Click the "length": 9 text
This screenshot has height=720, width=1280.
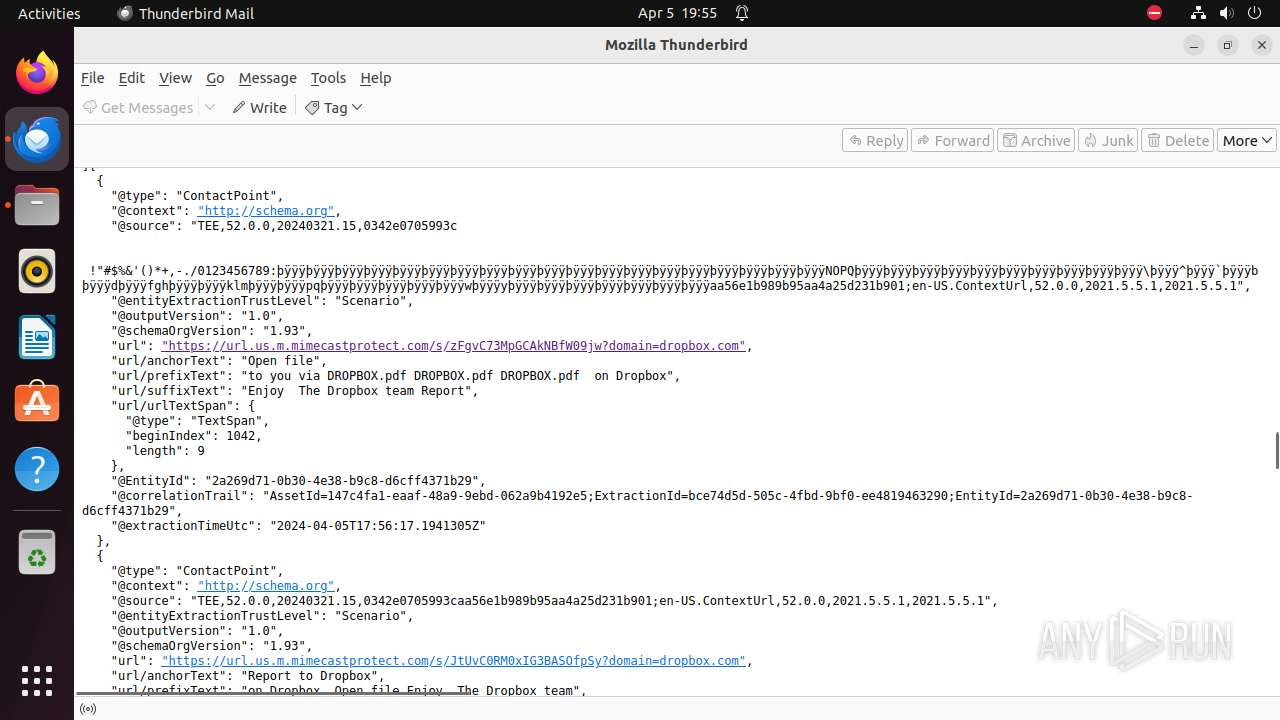point(165,451)
